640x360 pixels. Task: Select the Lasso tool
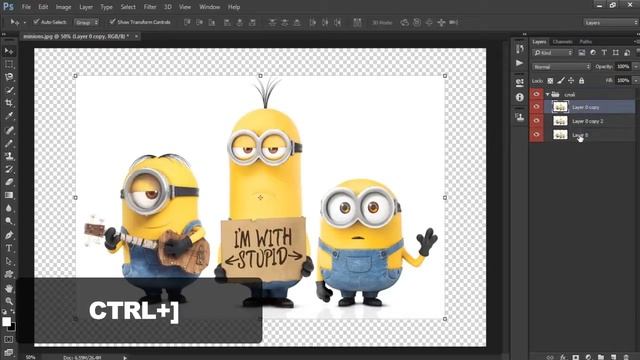[9, 77]
